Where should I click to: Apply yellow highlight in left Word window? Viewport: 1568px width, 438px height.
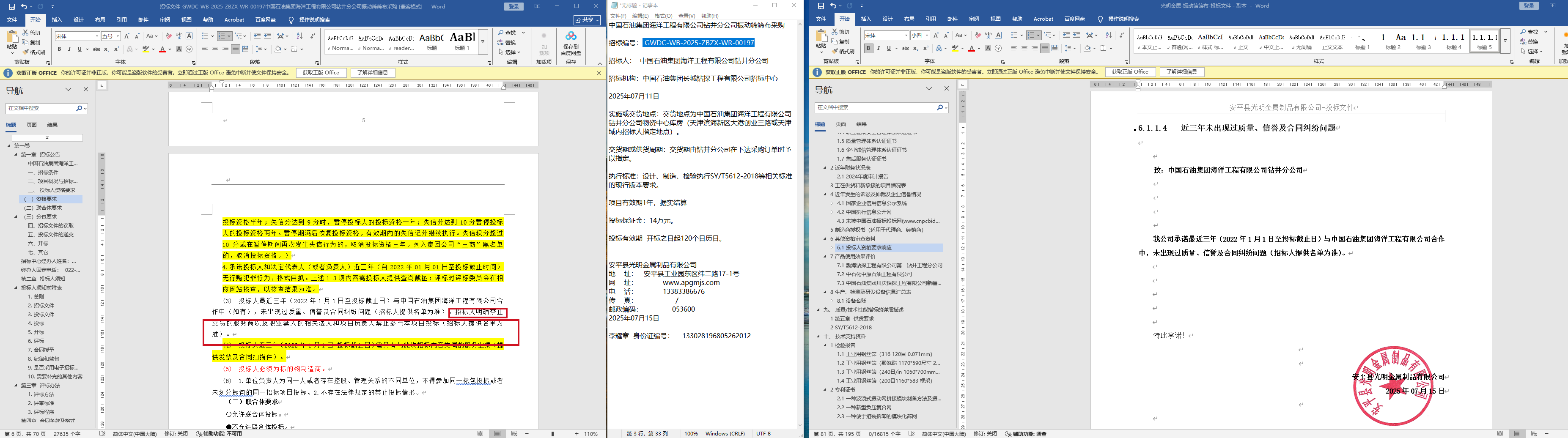[146, 49]
